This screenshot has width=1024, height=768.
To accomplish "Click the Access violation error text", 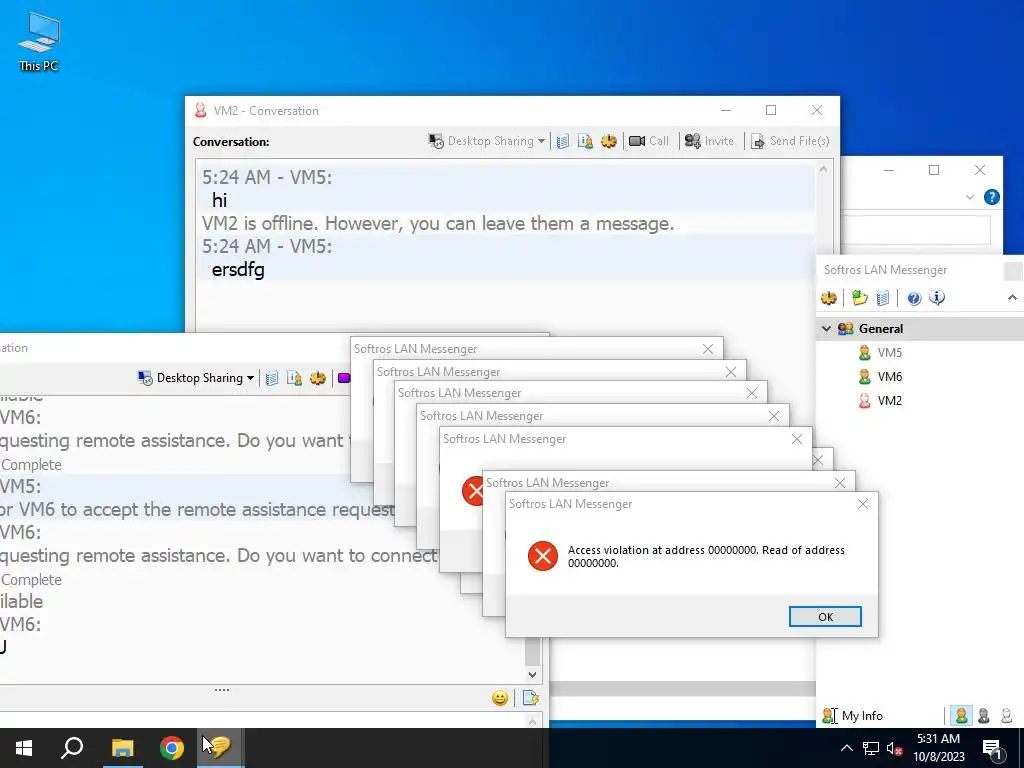I will [x=706, y=556].
